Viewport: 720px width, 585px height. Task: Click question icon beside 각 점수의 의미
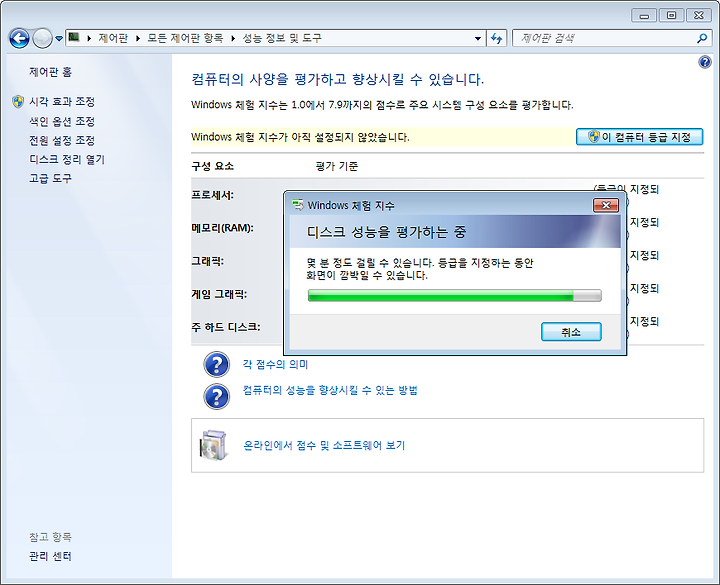[216, 364]
